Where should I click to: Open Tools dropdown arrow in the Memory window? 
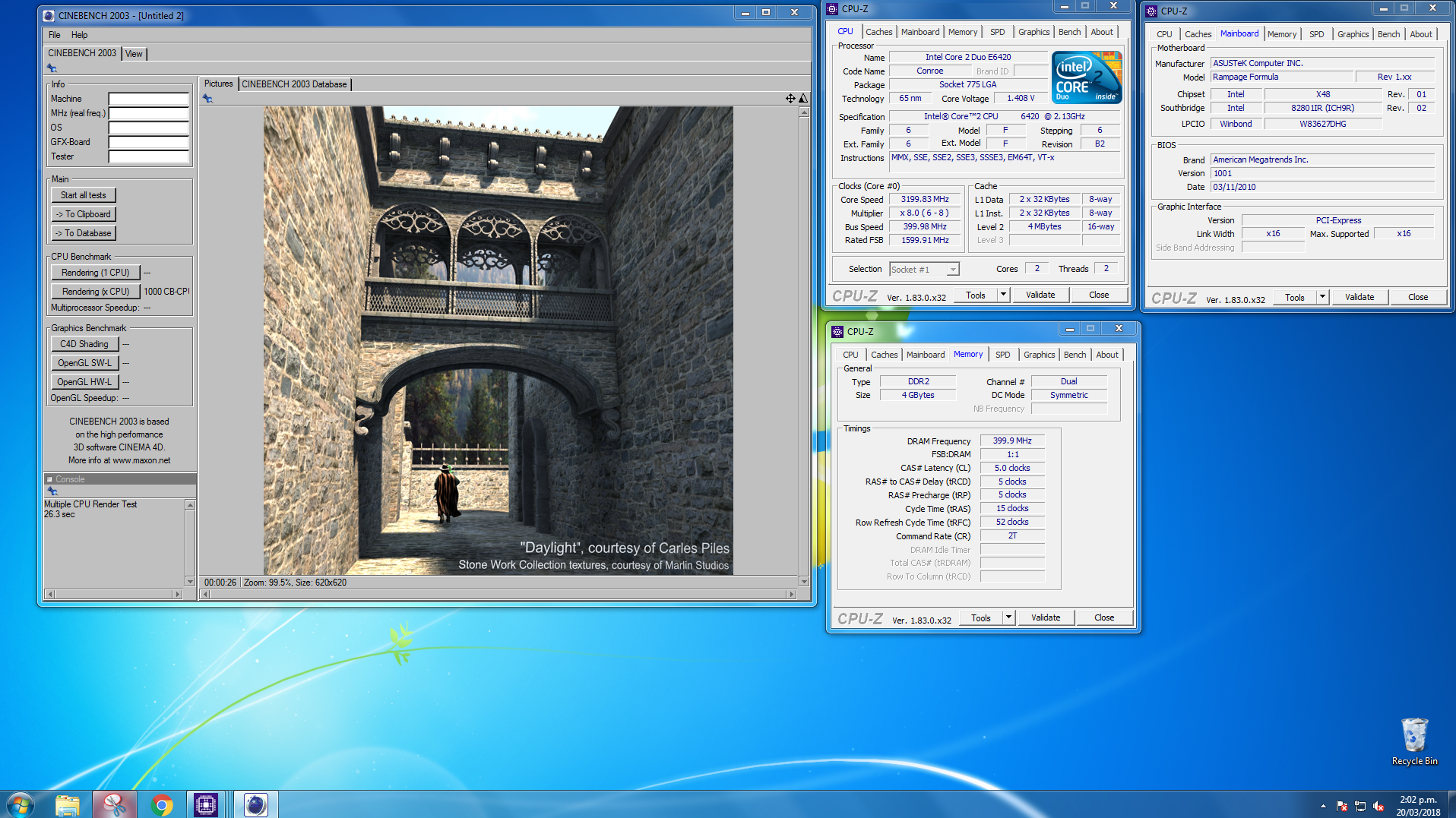[x=1008, y=617]
